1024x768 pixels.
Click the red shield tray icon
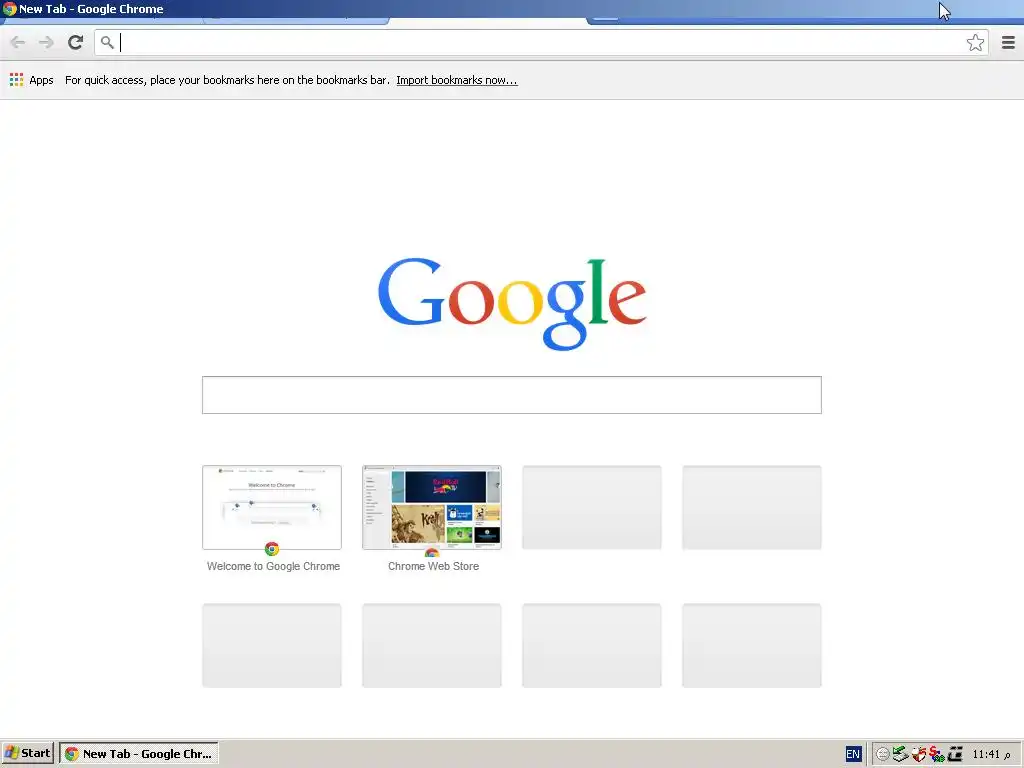coord(919,754)
